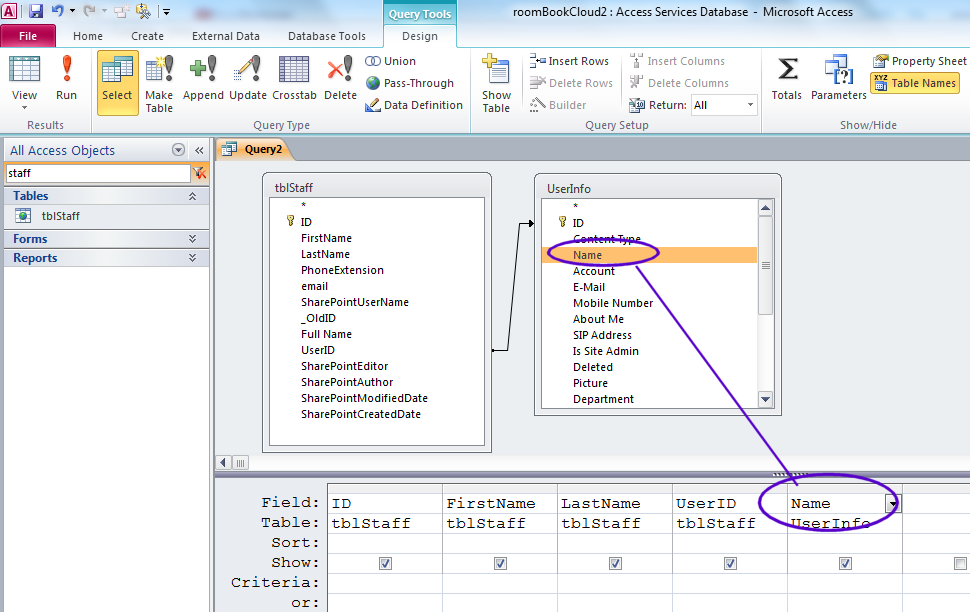Click the UserInfo field list scrollbar down arrow
Image resolution: width=970 pixels, height=612 pixels.
pyautogui.click(x=766, y=399)
